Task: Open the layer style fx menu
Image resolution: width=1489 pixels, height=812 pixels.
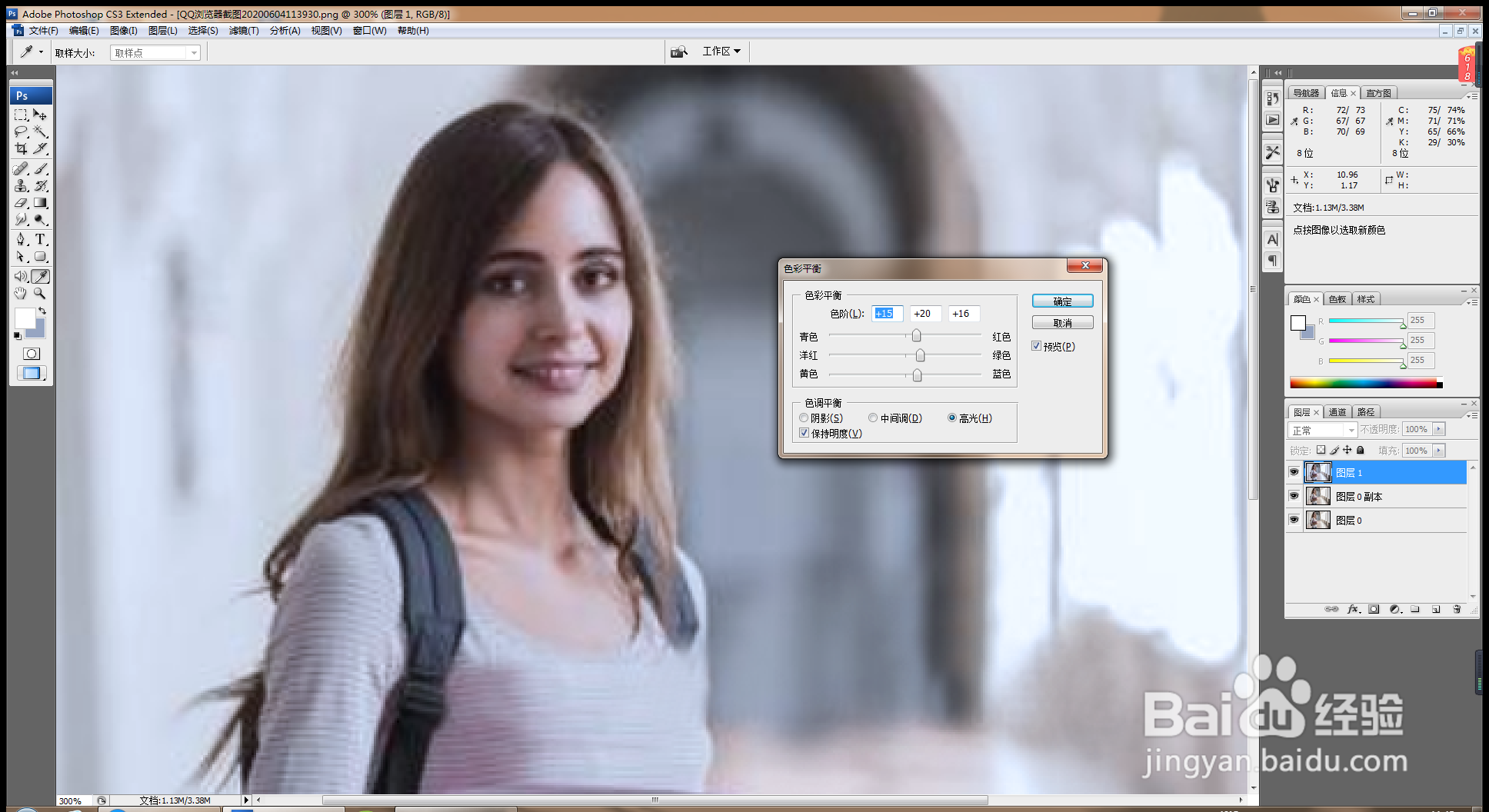Action: (x=1354, y=609)
